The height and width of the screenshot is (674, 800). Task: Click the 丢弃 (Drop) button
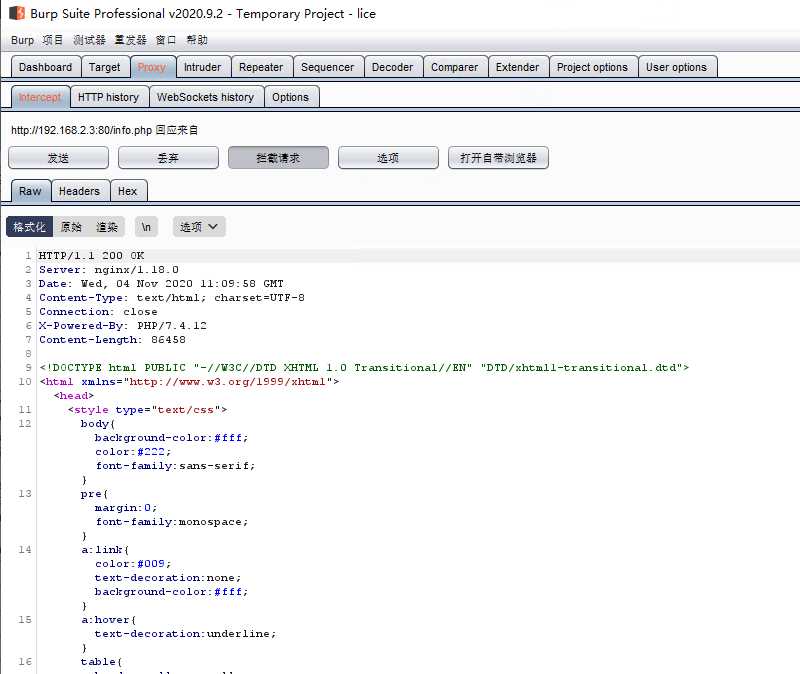tap(168, 158)
